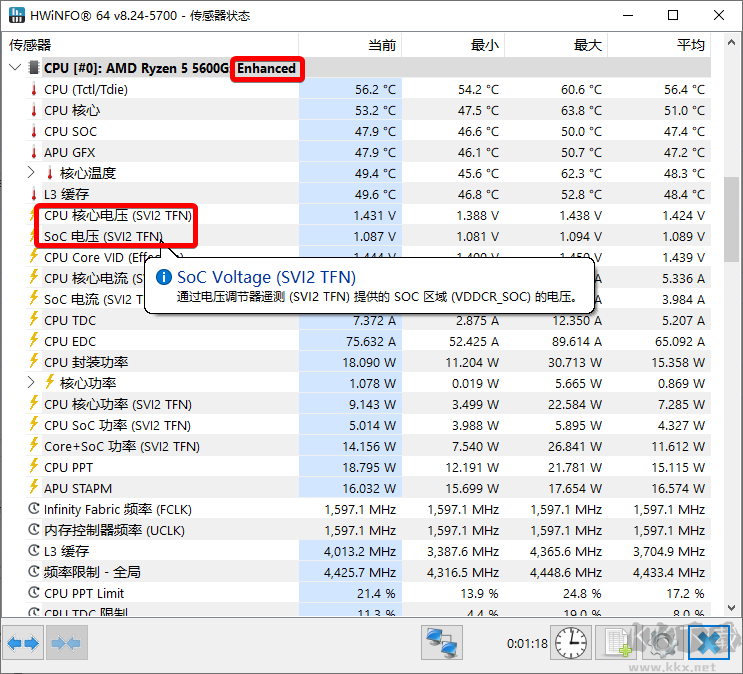This screenshot has height=674, width=743.
Task: Click the clock reset timer icon
Action: [x=571, y=642]
